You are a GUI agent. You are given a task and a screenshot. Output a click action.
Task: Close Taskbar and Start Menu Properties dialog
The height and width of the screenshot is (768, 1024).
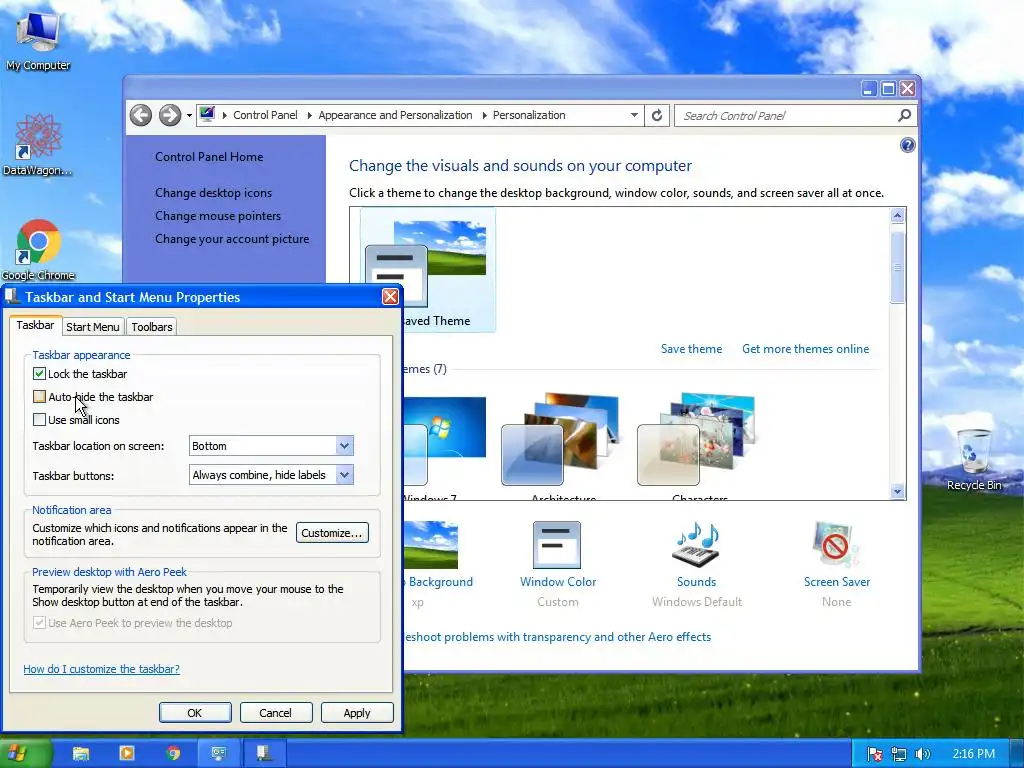[x=390, y=296]
